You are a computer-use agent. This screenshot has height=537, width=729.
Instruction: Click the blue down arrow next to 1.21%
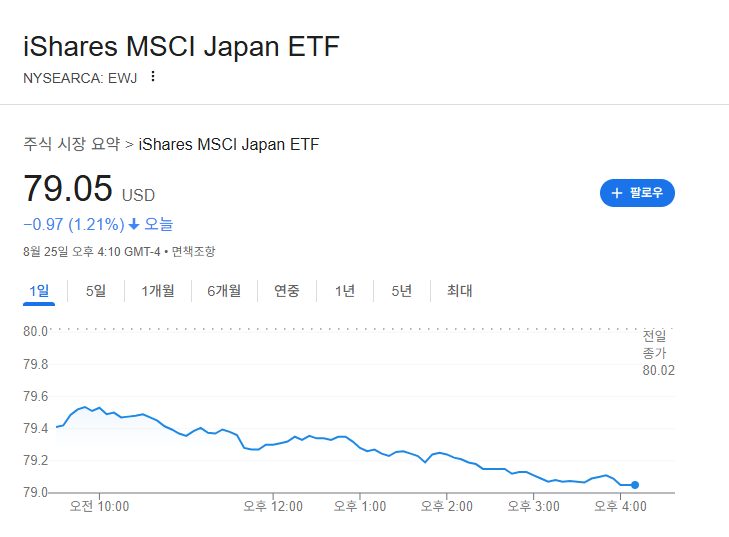pyautogui.click(x=134, y=225)
